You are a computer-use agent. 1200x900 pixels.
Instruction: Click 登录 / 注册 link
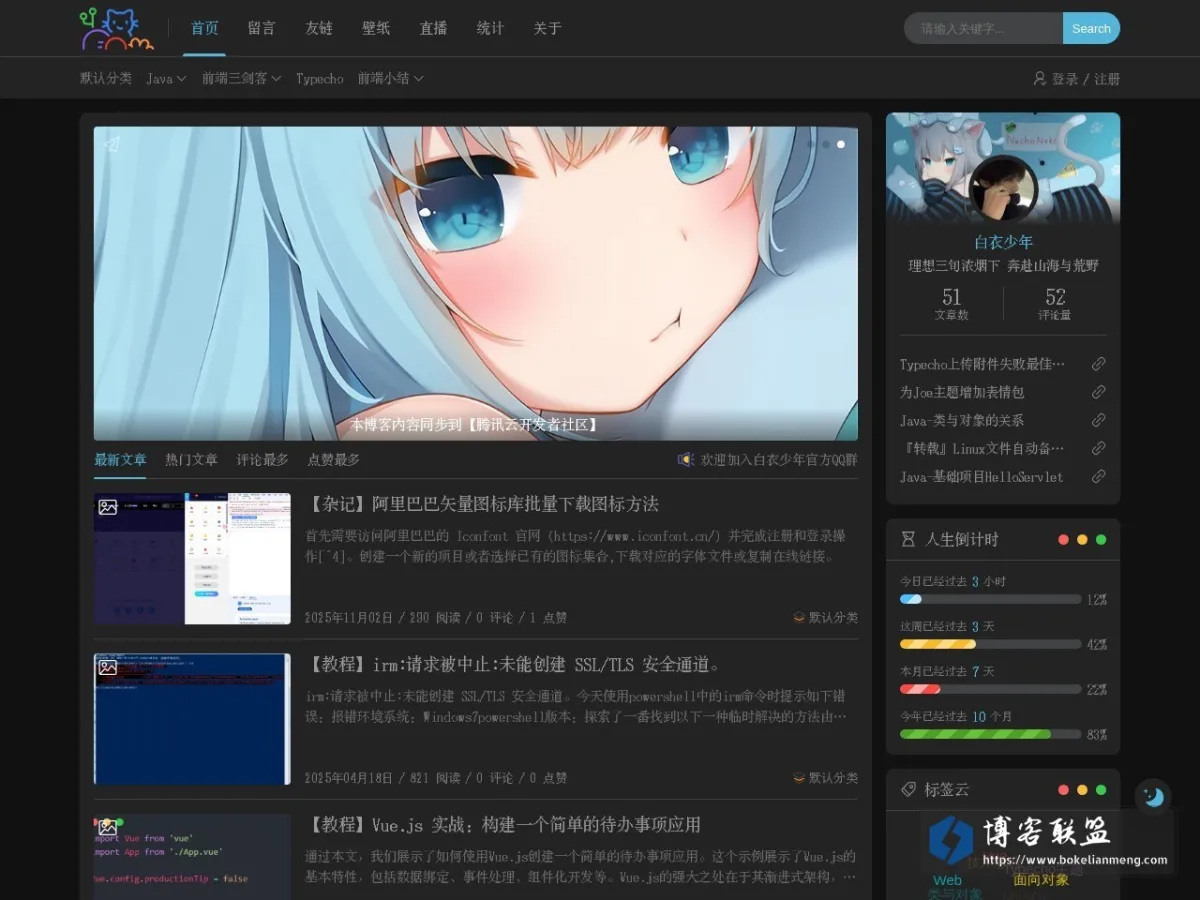pyautogui.click(x=1085, y=79)
